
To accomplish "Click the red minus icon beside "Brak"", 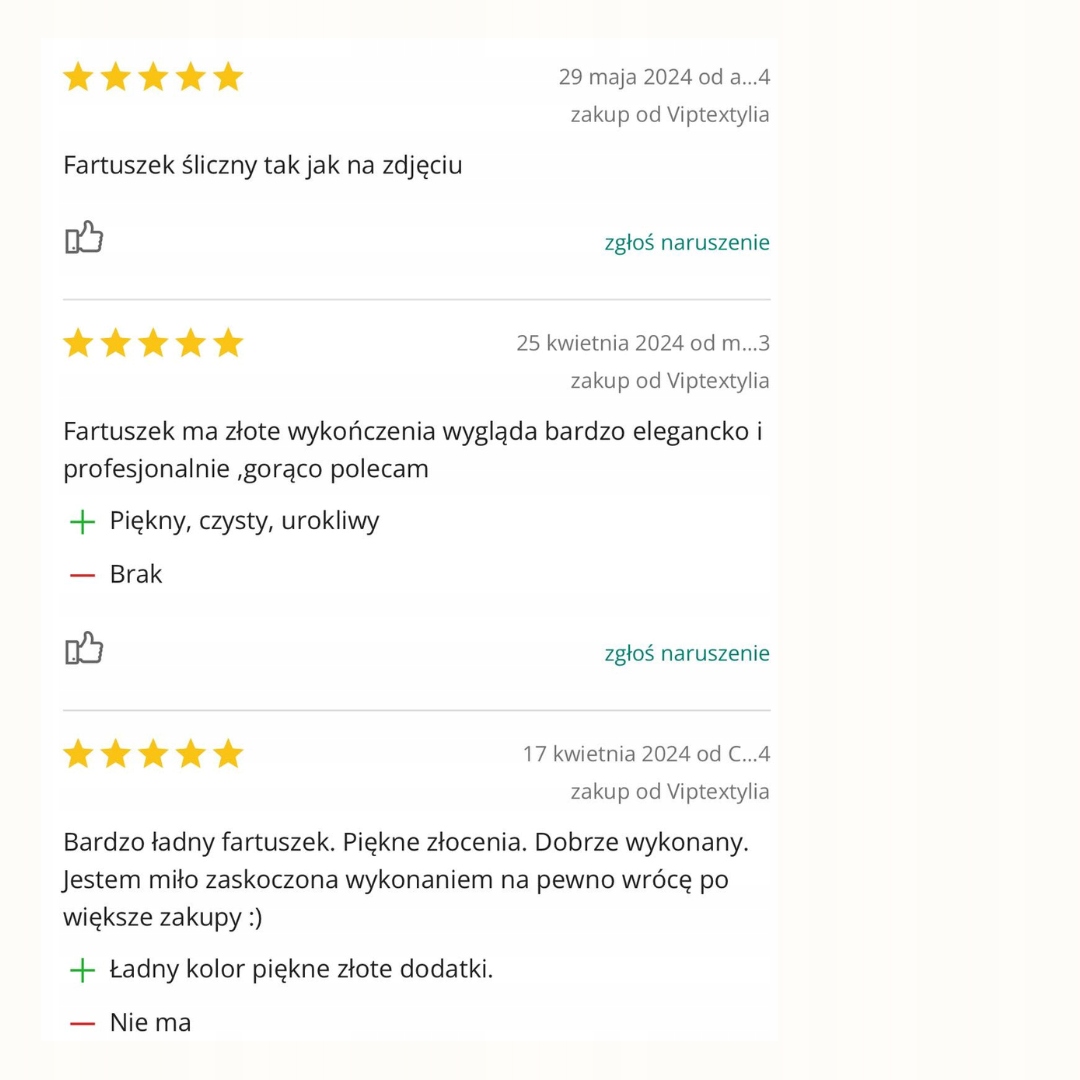I will (82, 575).
